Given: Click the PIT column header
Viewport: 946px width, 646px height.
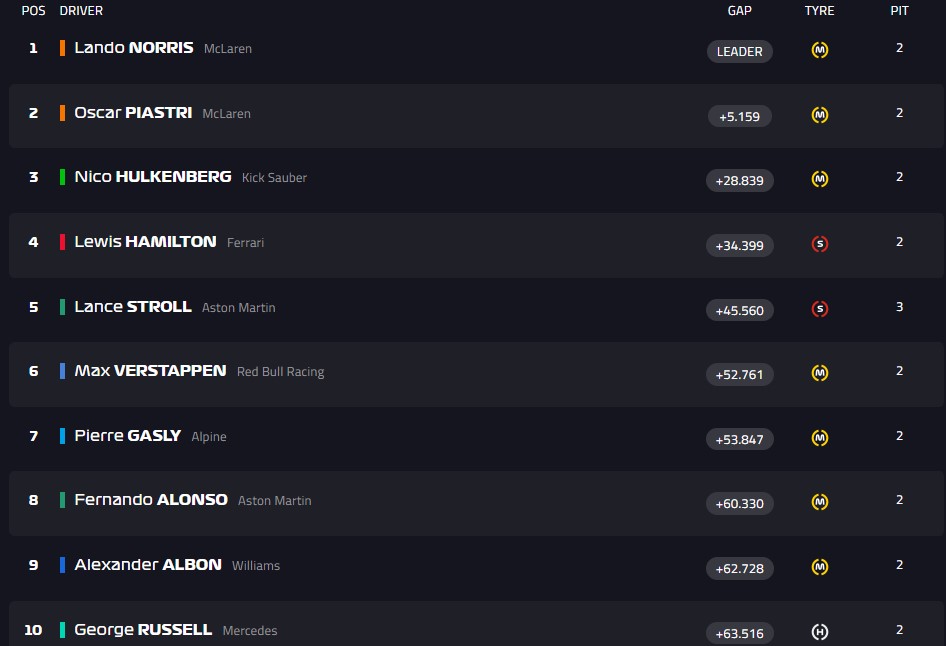Looking at the screenshot, I should point(899,11).
